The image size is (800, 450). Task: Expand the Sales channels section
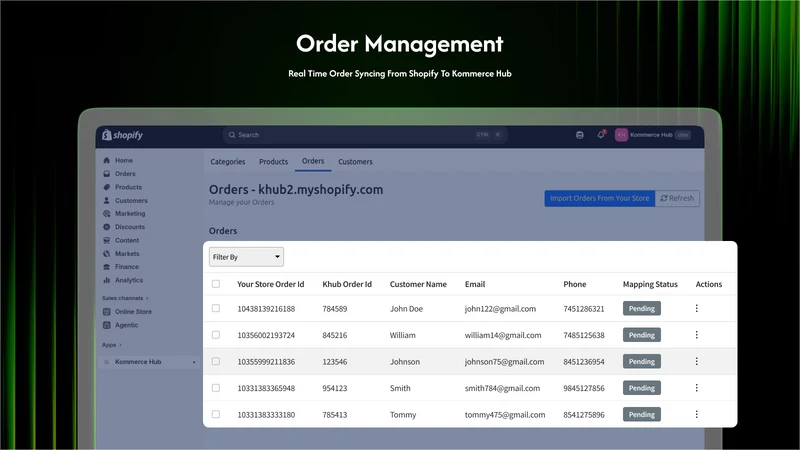tap(147, 298)
